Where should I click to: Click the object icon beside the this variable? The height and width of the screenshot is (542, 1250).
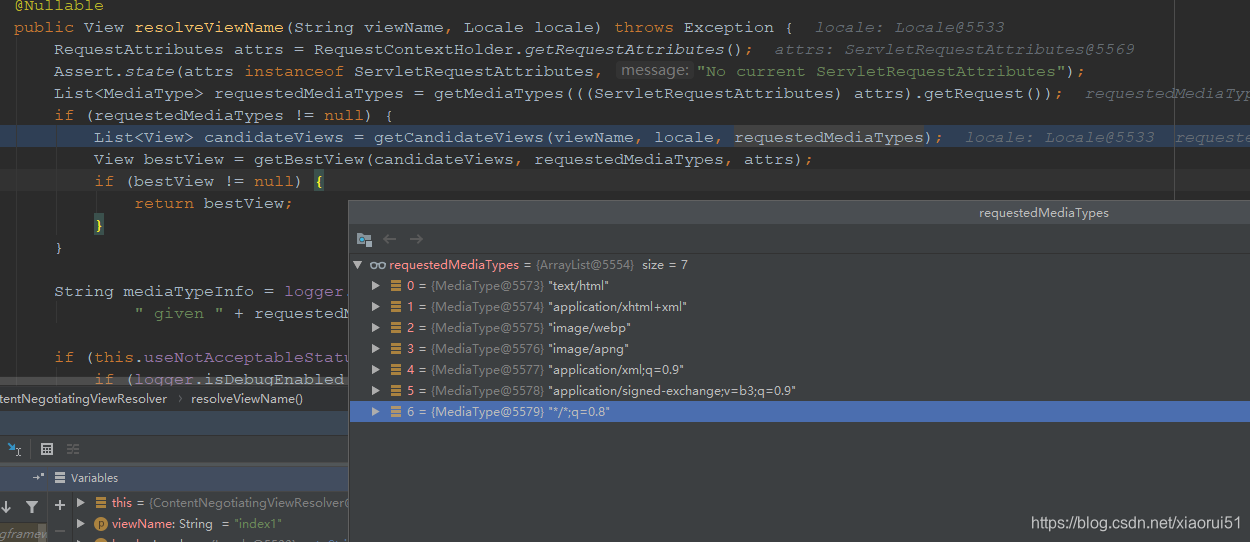pyautogui.click(x=101, y=502)
